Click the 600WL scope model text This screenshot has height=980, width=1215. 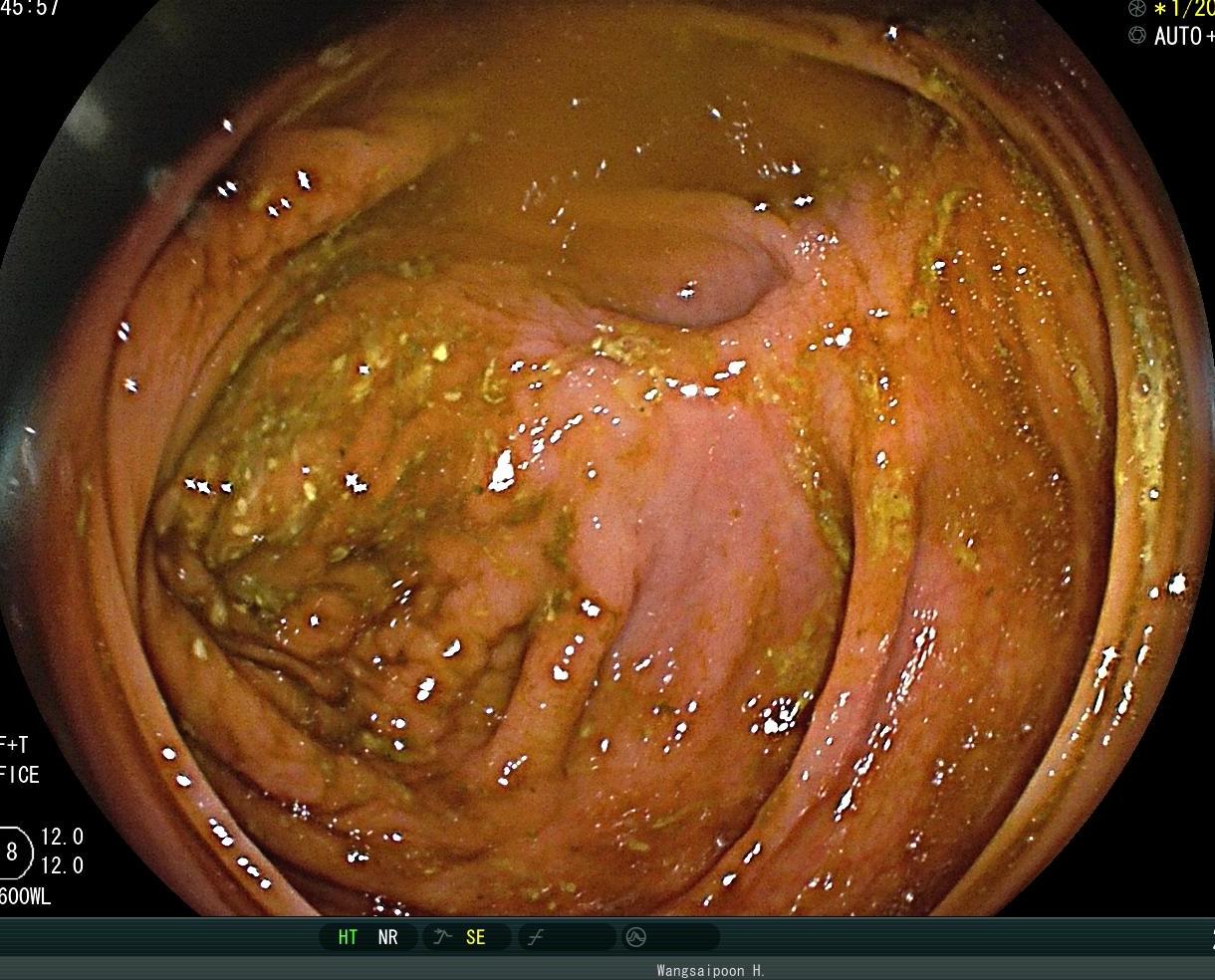26,896
